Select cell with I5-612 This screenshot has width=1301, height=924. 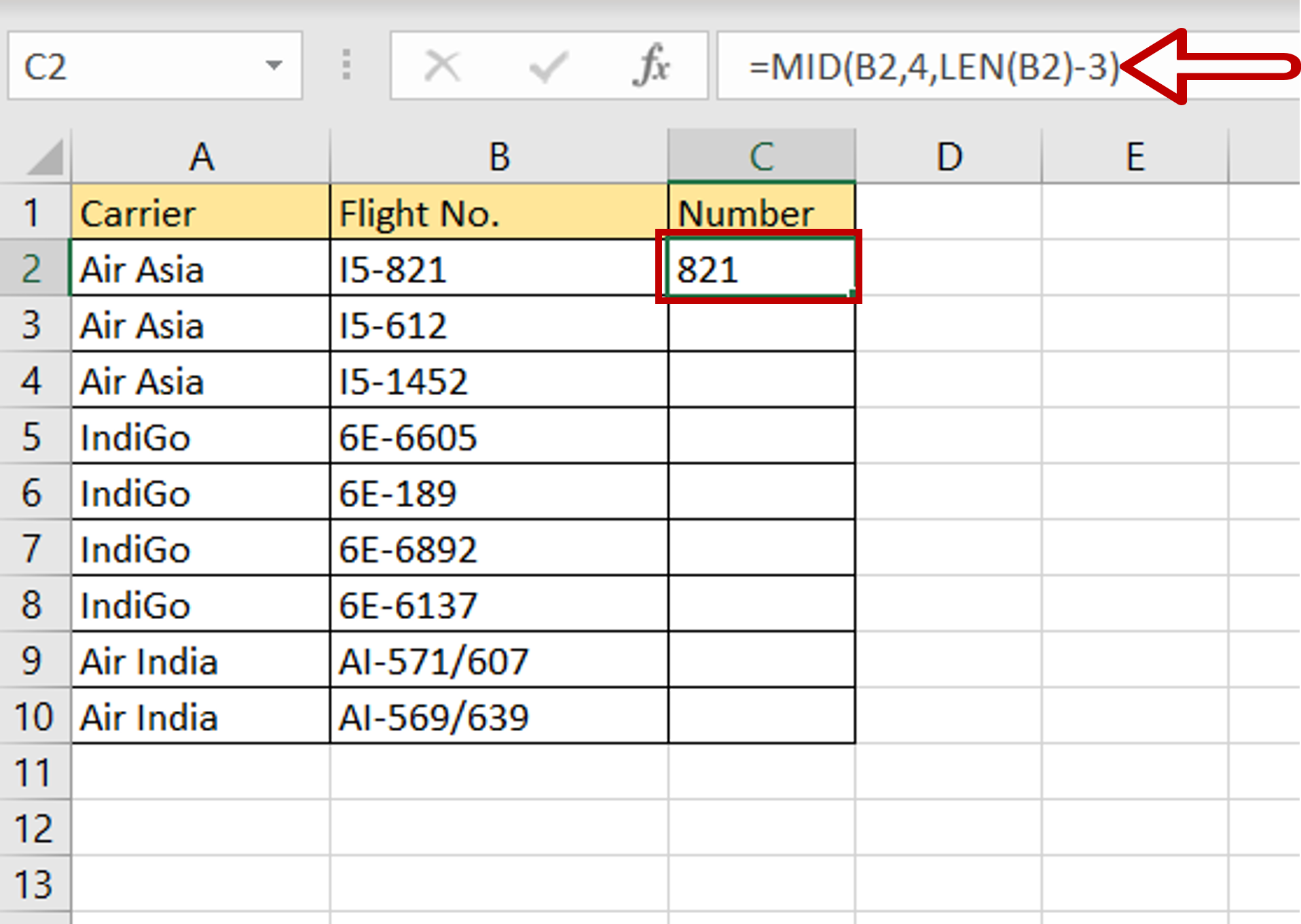click(x=499, y=324)
